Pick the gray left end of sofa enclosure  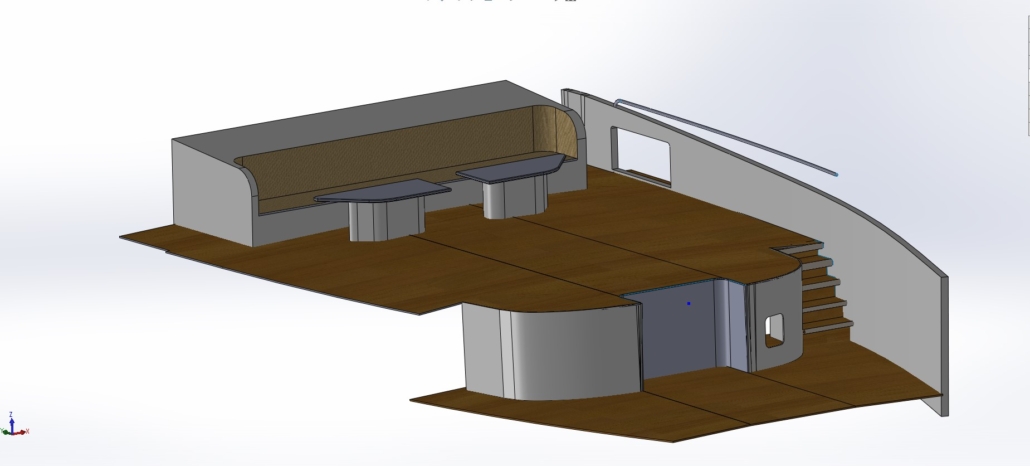tap(210, 190)
